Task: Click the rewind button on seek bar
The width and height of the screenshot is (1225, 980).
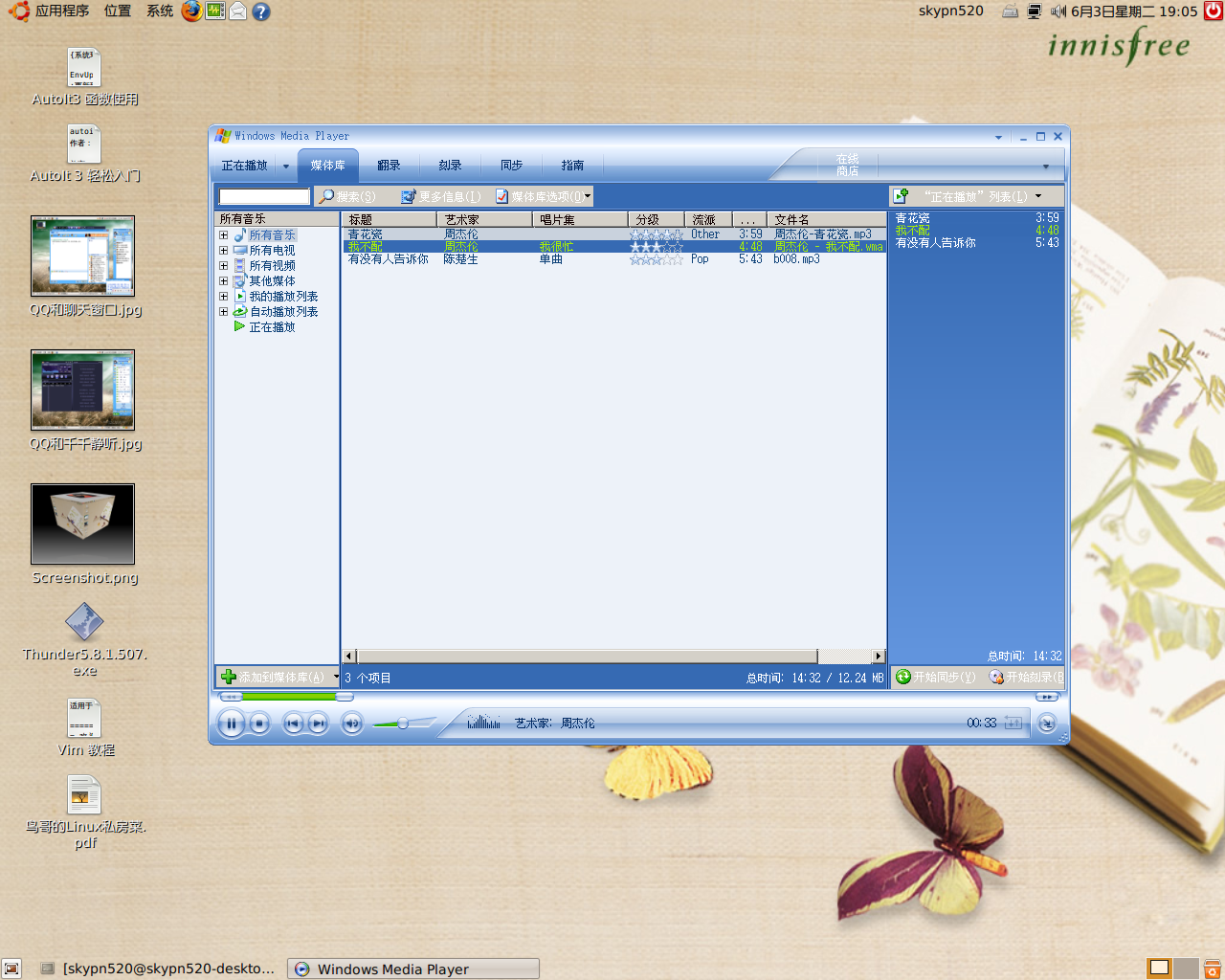Action: click(x=231, y=697)
